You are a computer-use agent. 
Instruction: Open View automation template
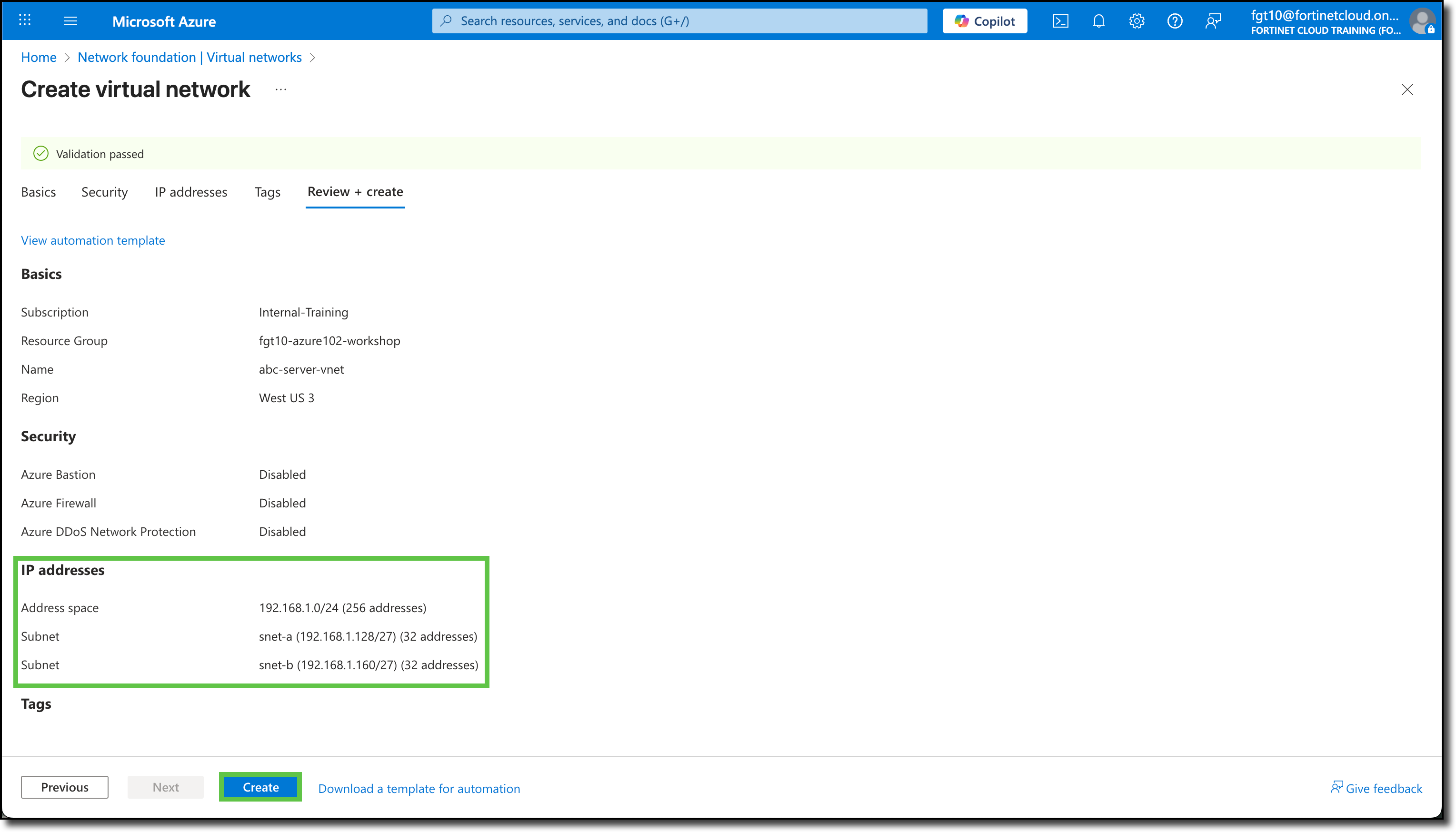[92, 240]
